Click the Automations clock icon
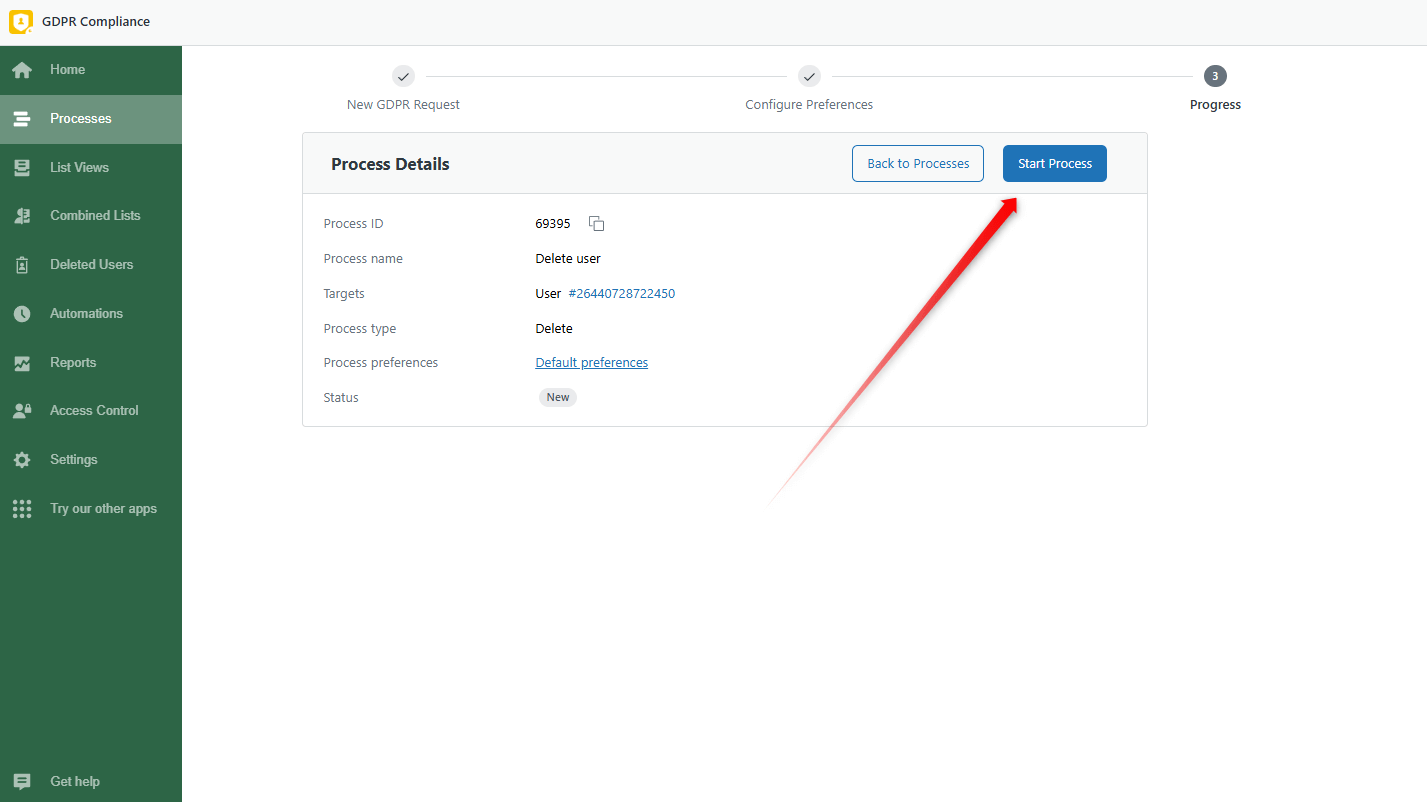1427x802 pixels. (22, 314)
